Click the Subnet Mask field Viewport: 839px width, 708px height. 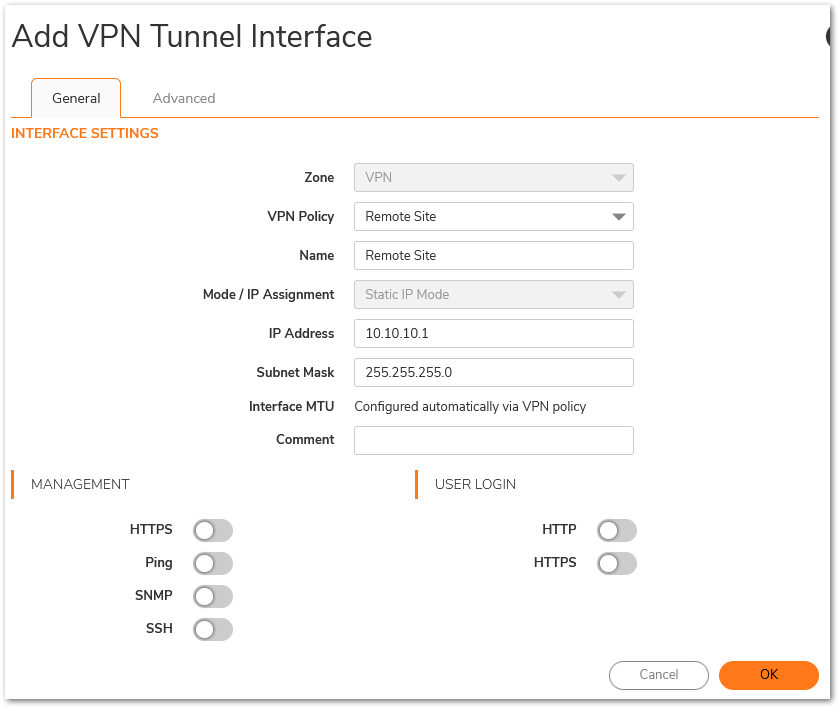[493, 372]
